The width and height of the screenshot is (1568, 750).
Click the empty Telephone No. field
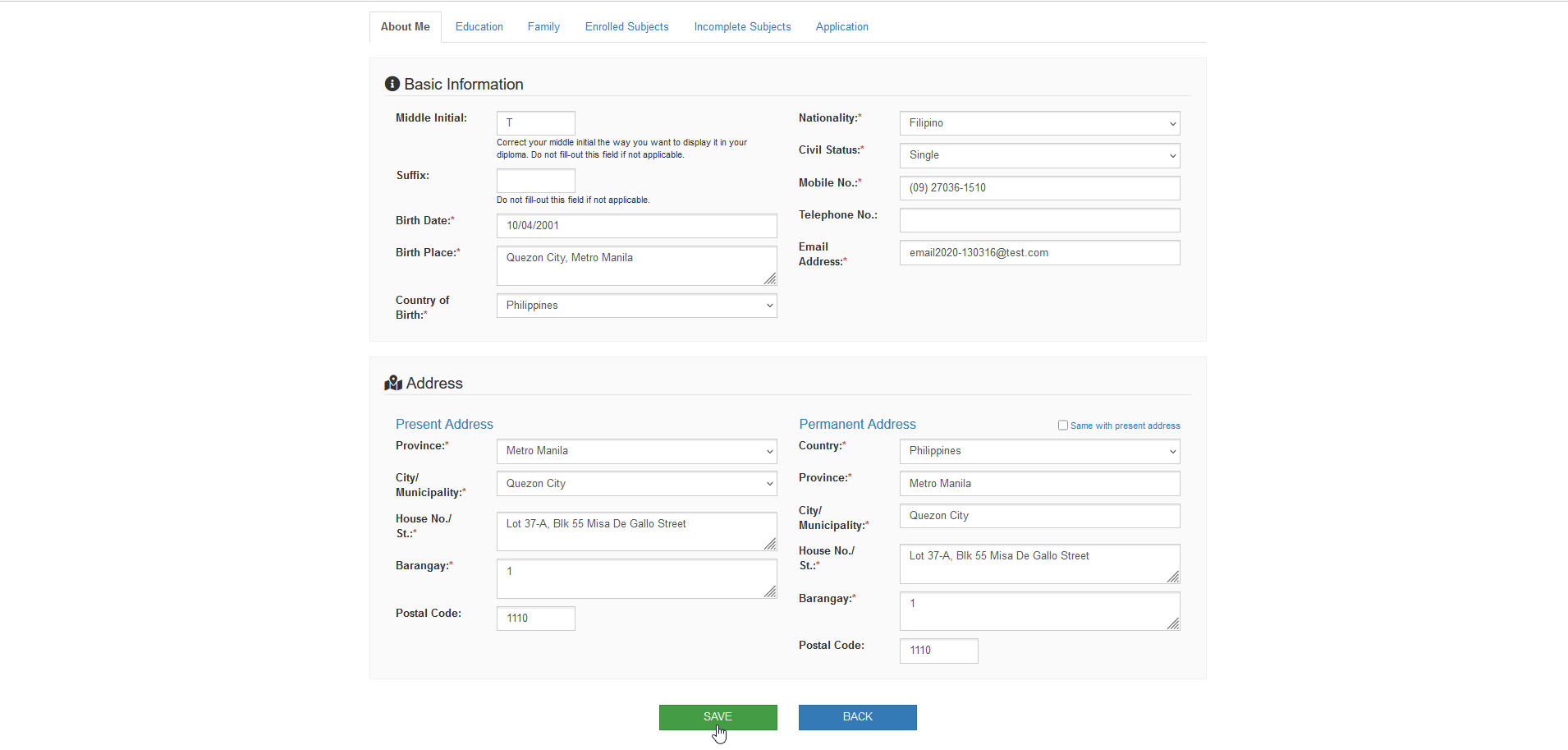click(1039, 220)
